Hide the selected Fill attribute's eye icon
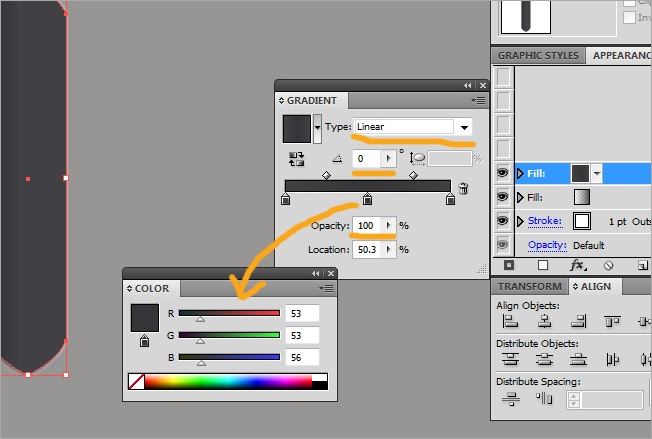652x439 pixels. (x=502, y=173)
